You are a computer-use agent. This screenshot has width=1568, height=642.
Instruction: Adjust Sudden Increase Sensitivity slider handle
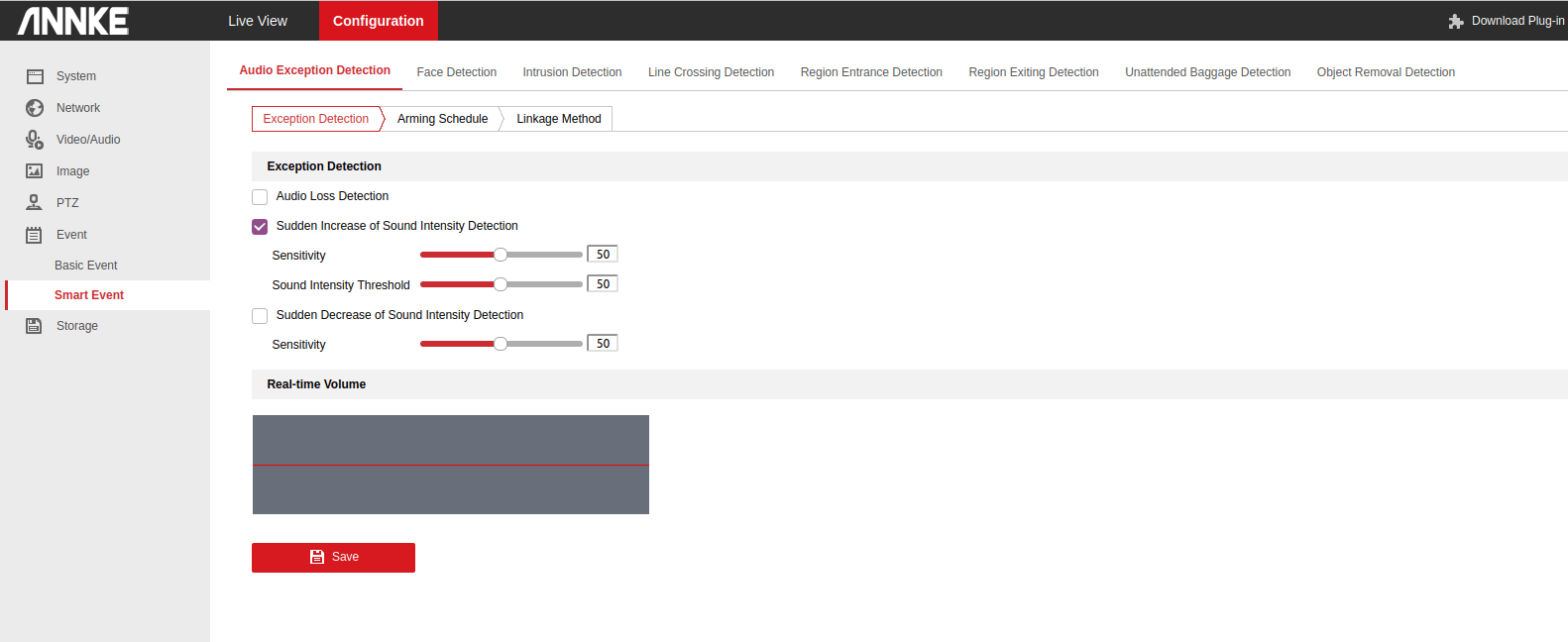[501, 255]
